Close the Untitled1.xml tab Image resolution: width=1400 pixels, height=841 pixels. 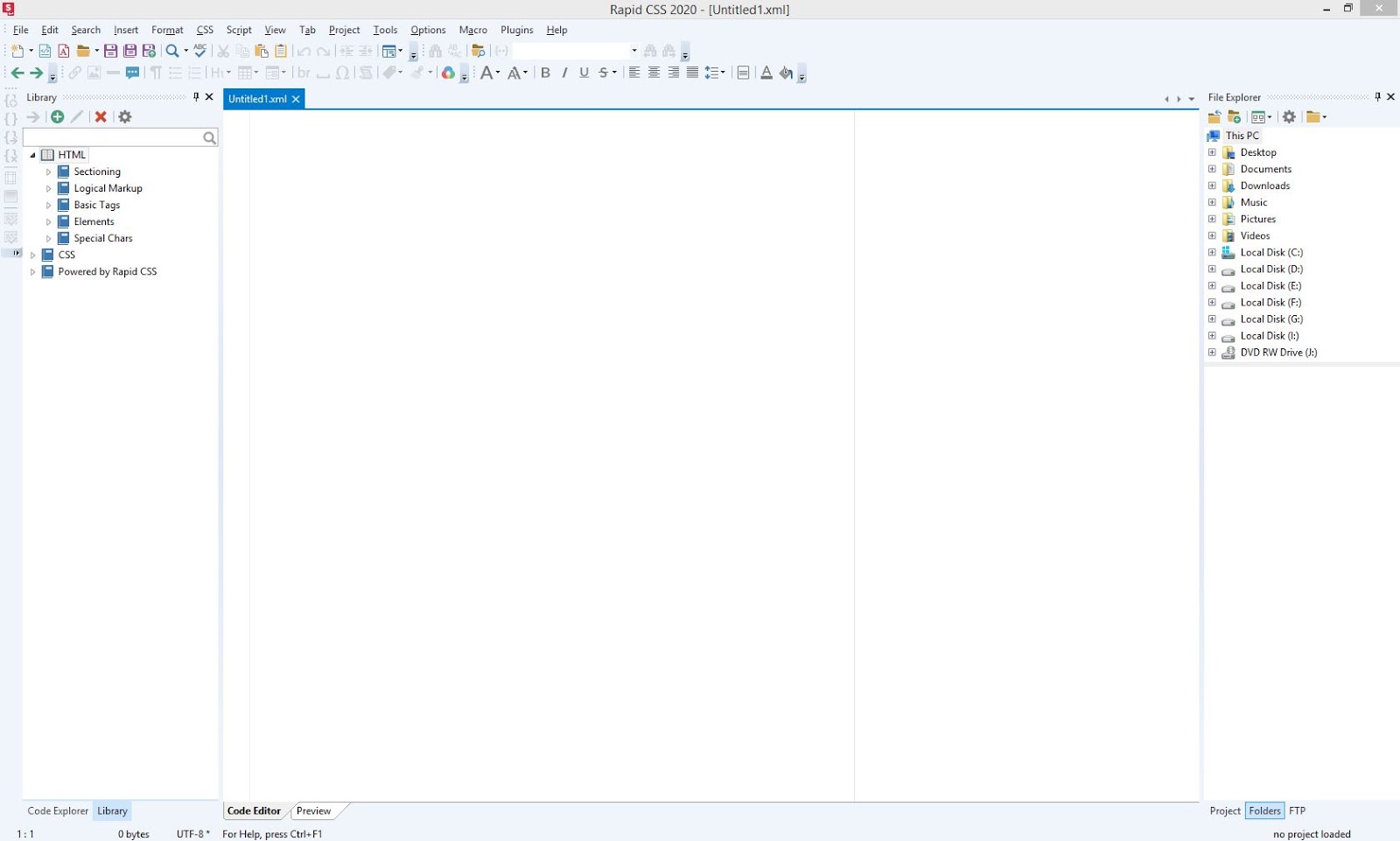click(296, 99)
